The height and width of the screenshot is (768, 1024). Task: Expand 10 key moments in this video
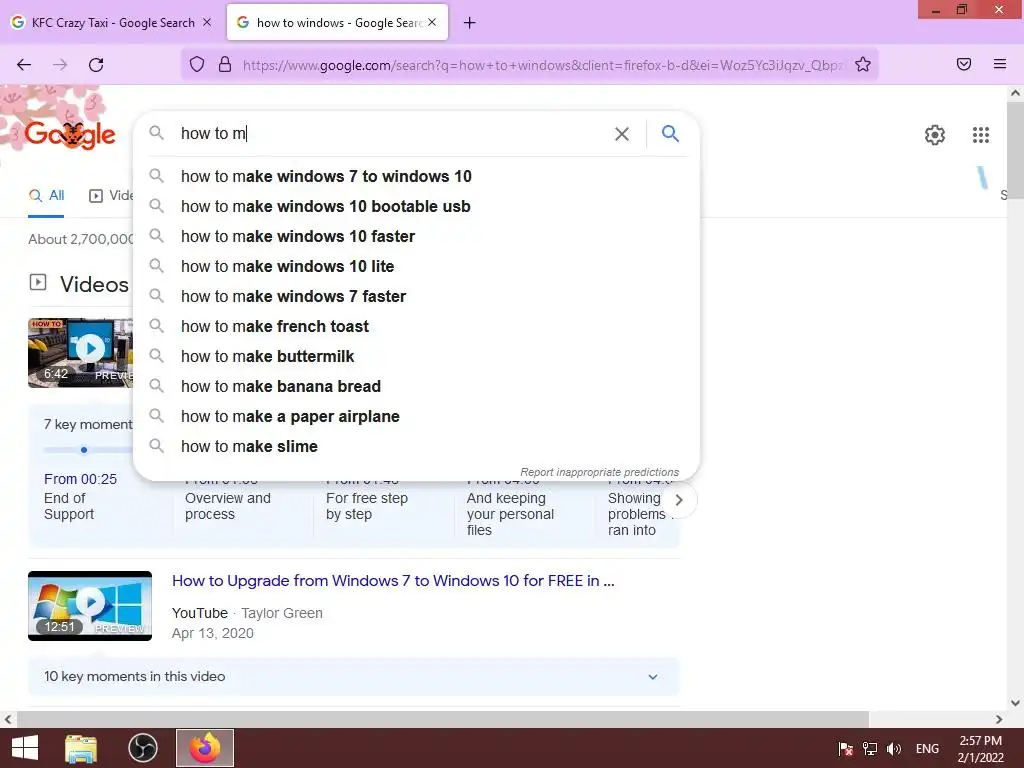[353, 677]
